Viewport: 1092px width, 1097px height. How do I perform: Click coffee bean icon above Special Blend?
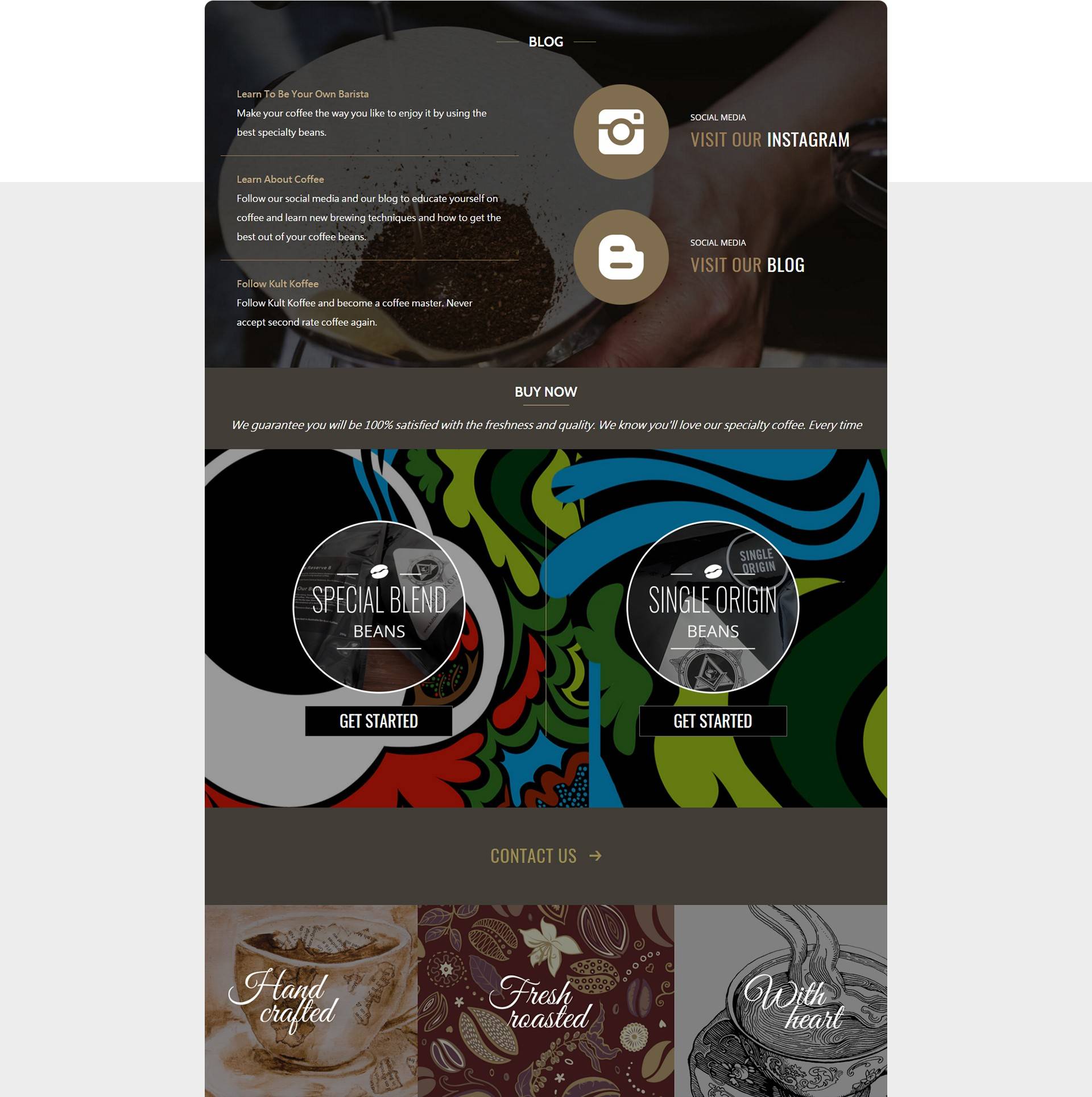379,571
